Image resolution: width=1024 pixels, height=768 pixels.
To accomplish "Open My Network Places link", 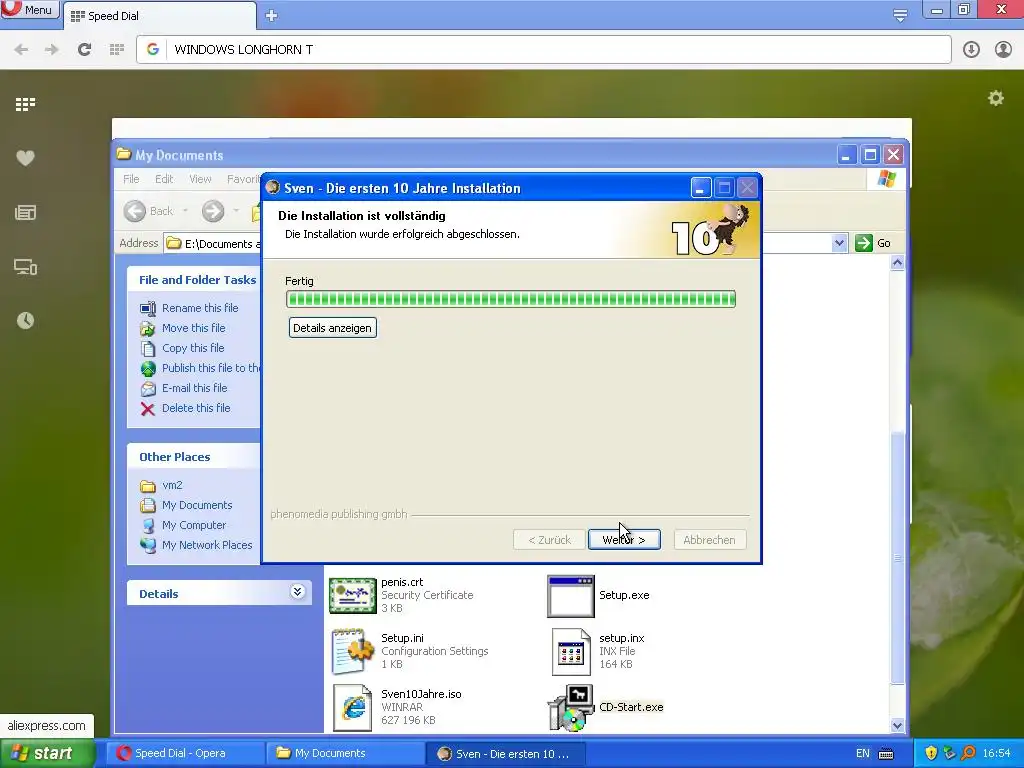I will click(x=206, y=545).
